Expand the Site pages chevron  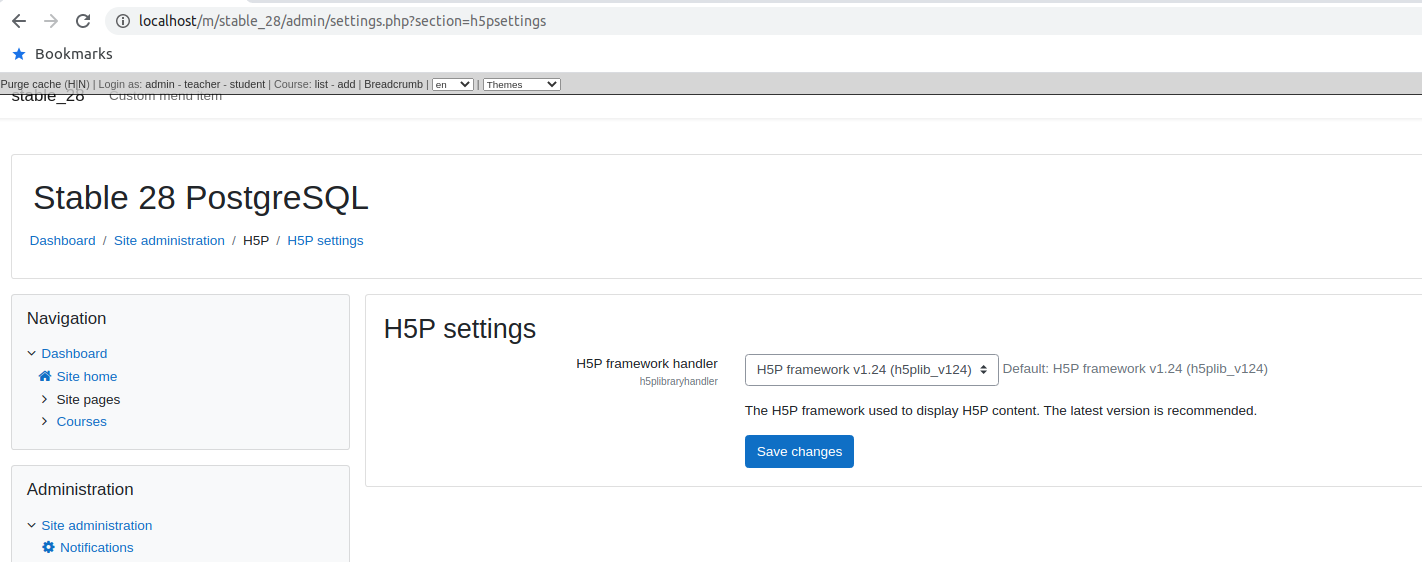[x=44, y=399]
